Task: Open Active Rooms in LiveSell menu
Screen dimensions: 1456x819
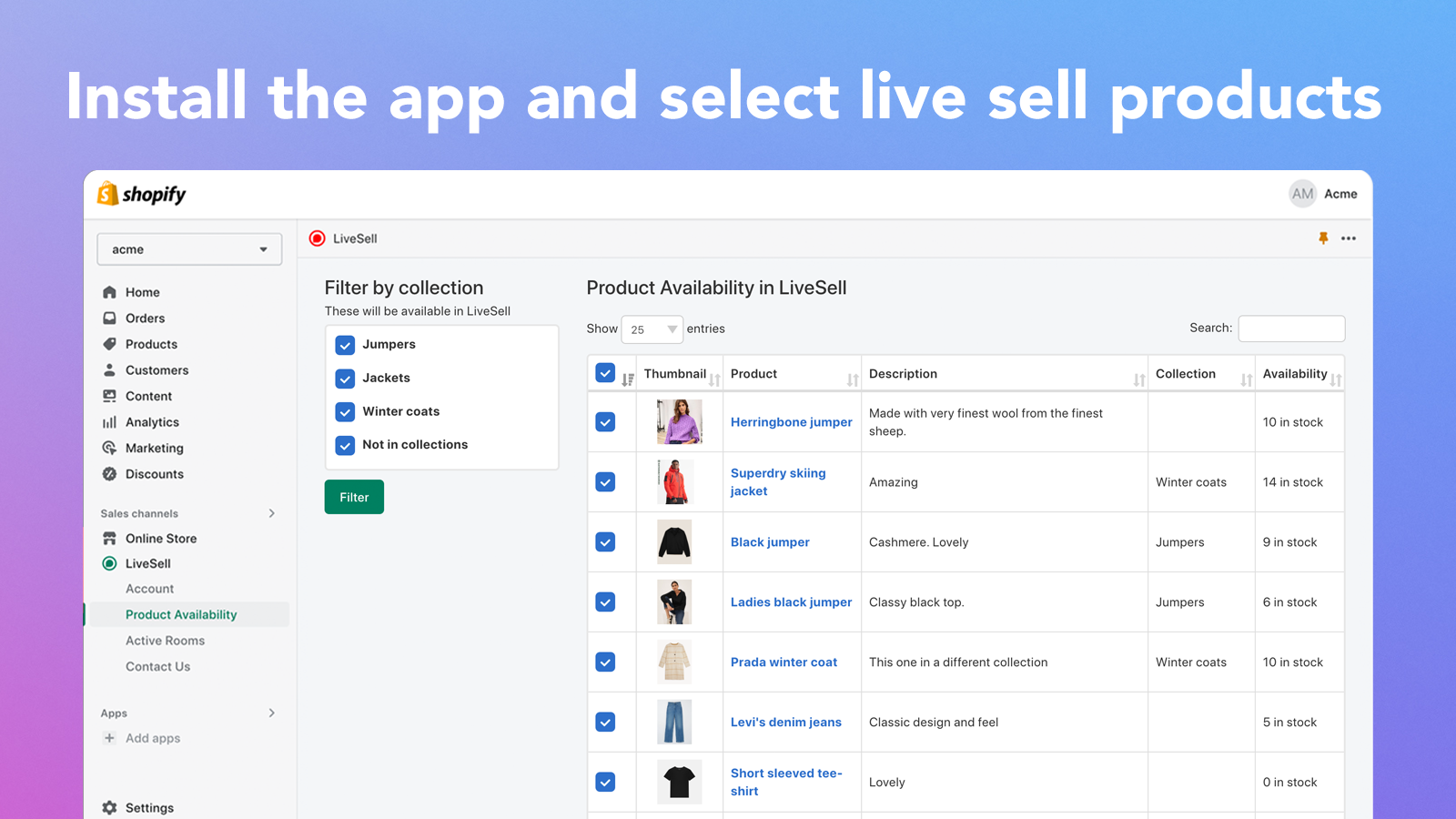Action: (x=165, y=641)
